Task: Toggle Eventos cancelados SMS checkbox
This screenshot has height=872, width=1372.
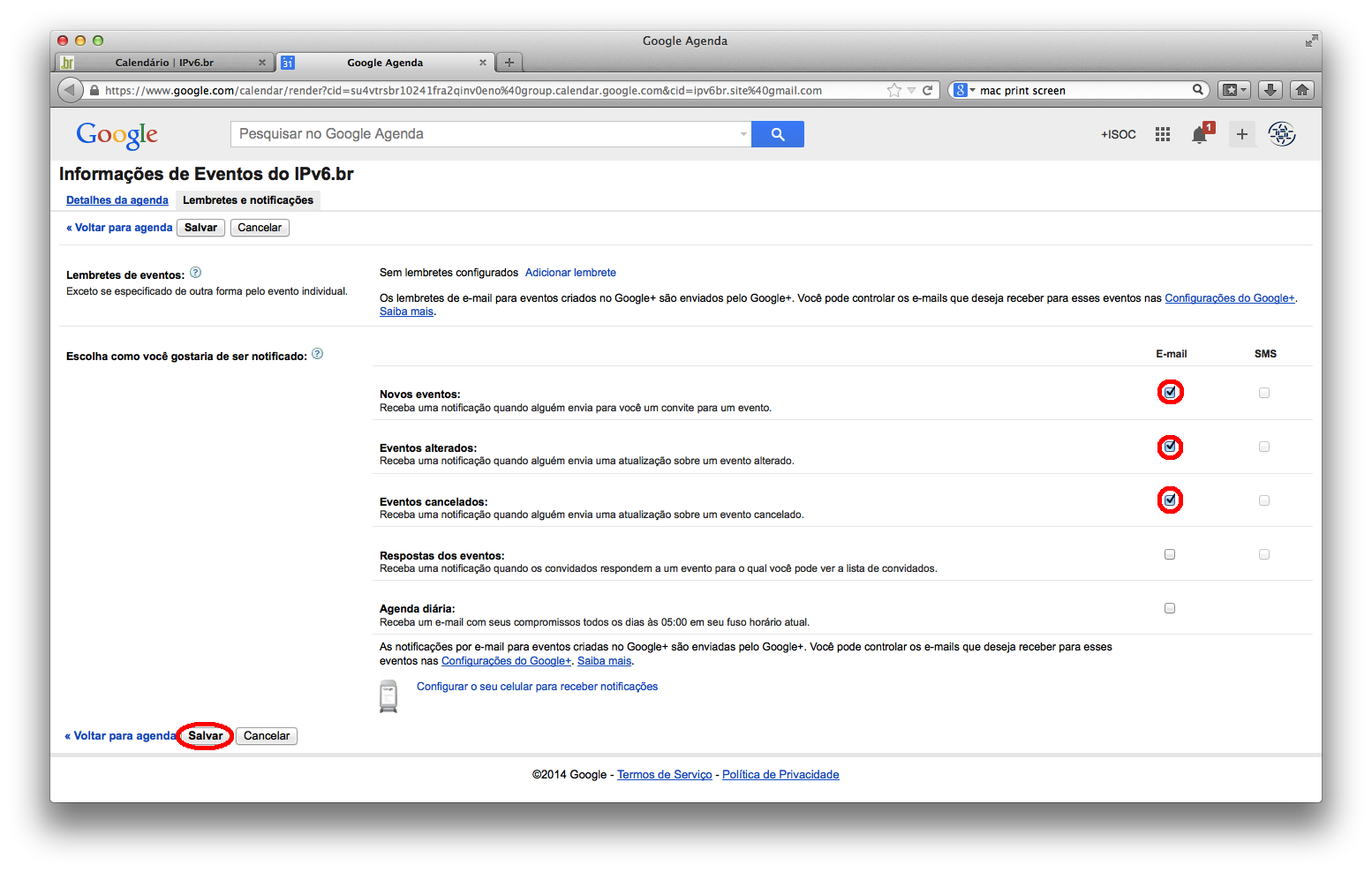Action: tap(1264, 500)
